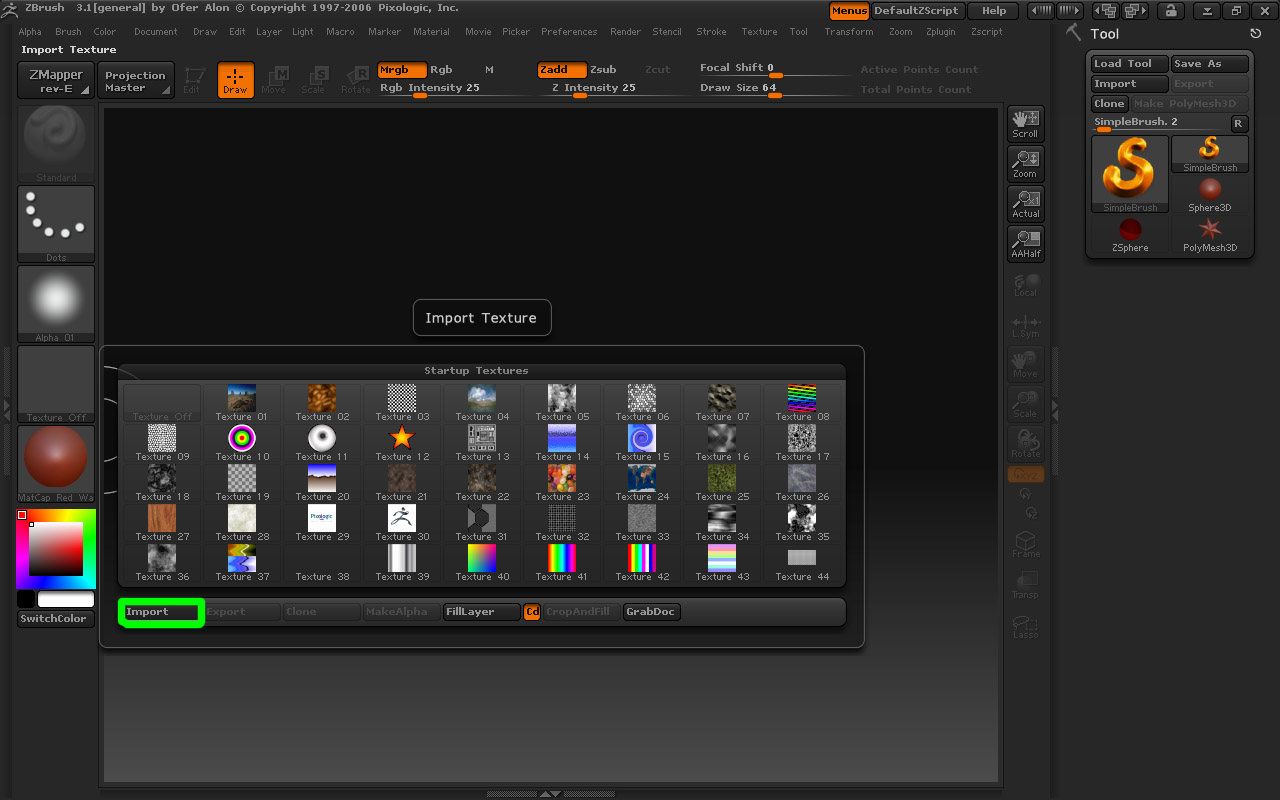Select Texture 01 landscape
Viewport: 1280px width, 800px height.
coord(242,403)
